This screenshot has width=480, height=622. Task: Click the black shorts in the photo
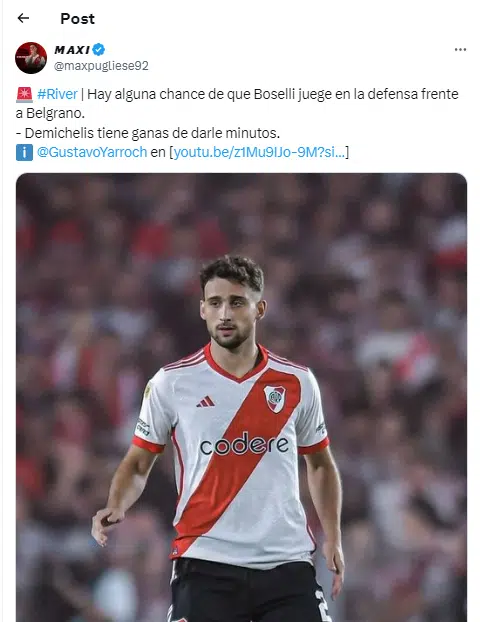[x=248, y=591]
